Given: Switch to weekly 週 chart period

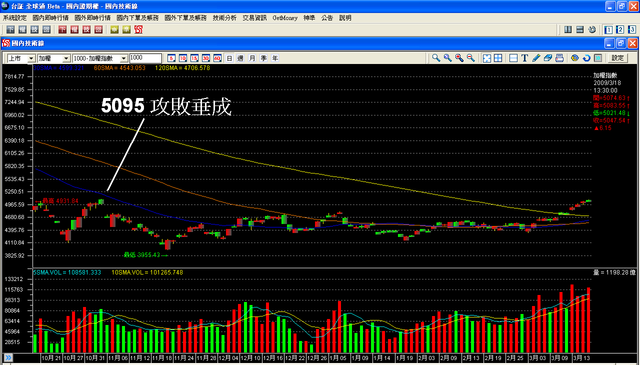Looking at the screenshot, I should [241, 58].
